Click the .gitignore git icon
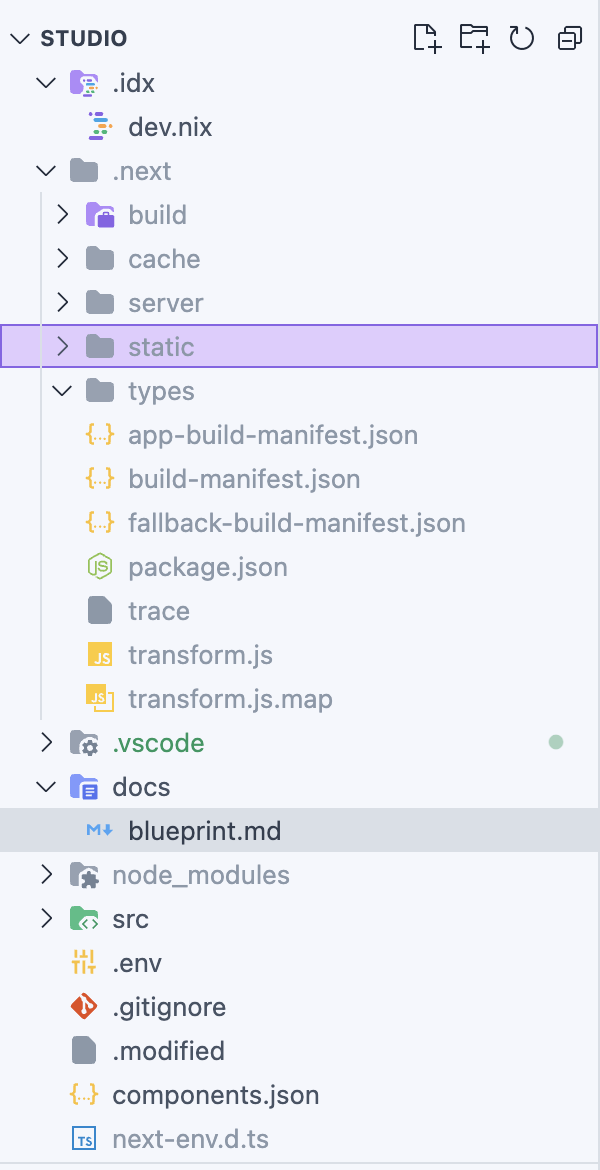Screen dimensions: 600x1170 [83, 1007]
